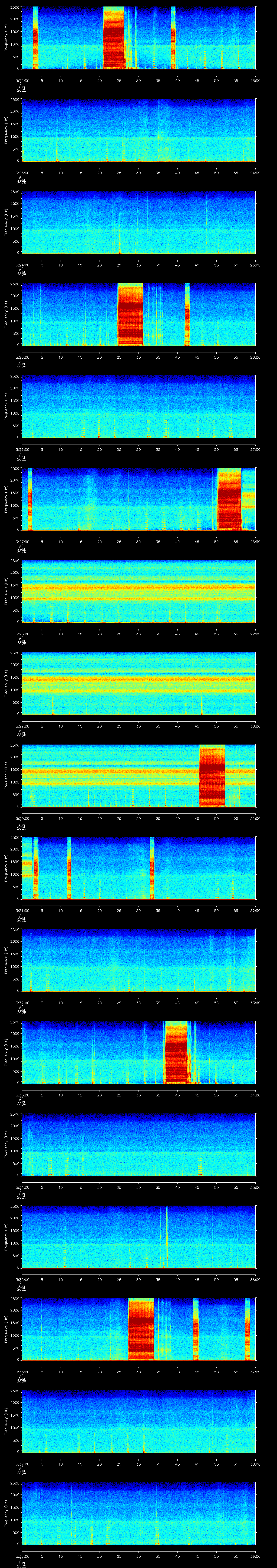Select the narrow burst near 12s in 3:31 spectrogram
The height and width of the screenshot is (1568, 277).
coord(70,868)
